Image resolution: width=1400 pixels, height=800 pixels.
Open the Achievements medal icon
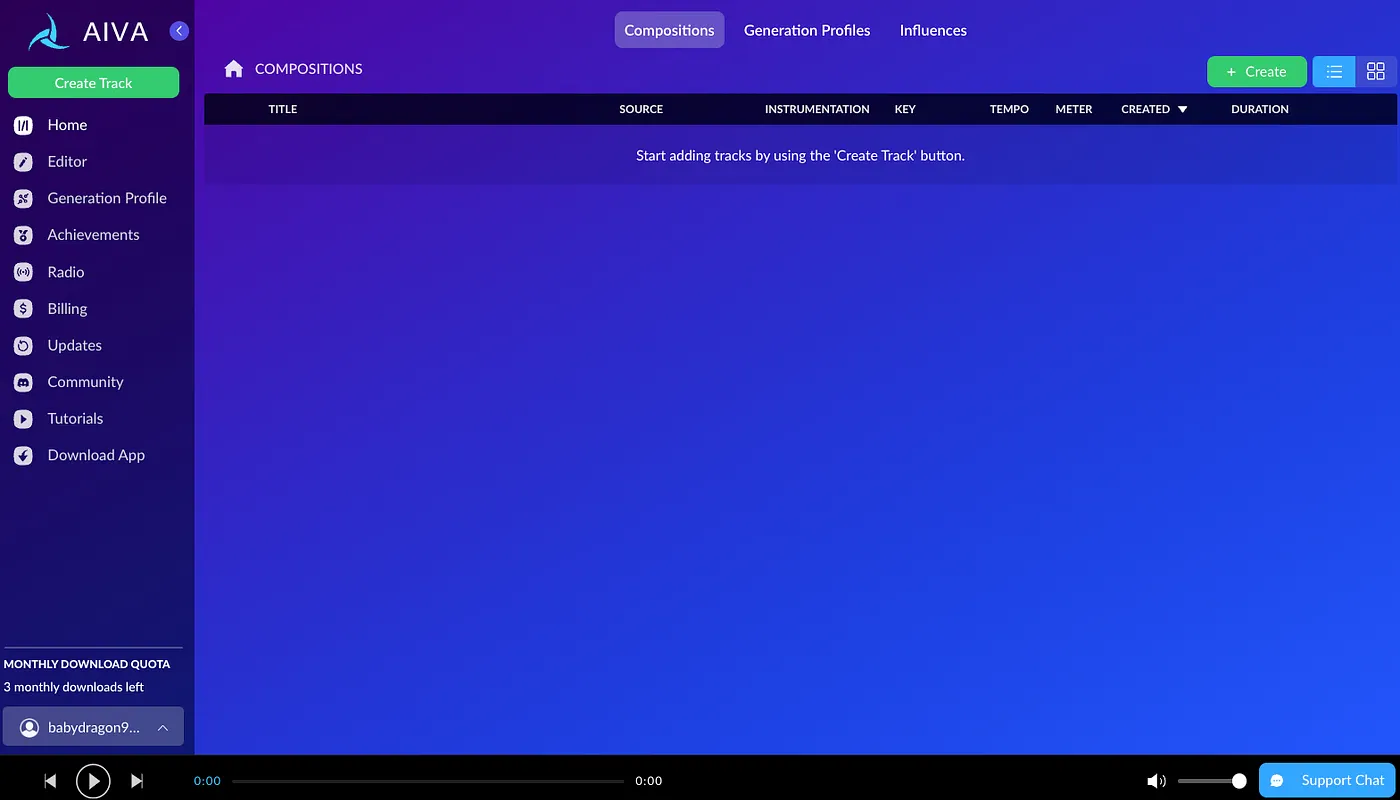[x=24, y=235]
